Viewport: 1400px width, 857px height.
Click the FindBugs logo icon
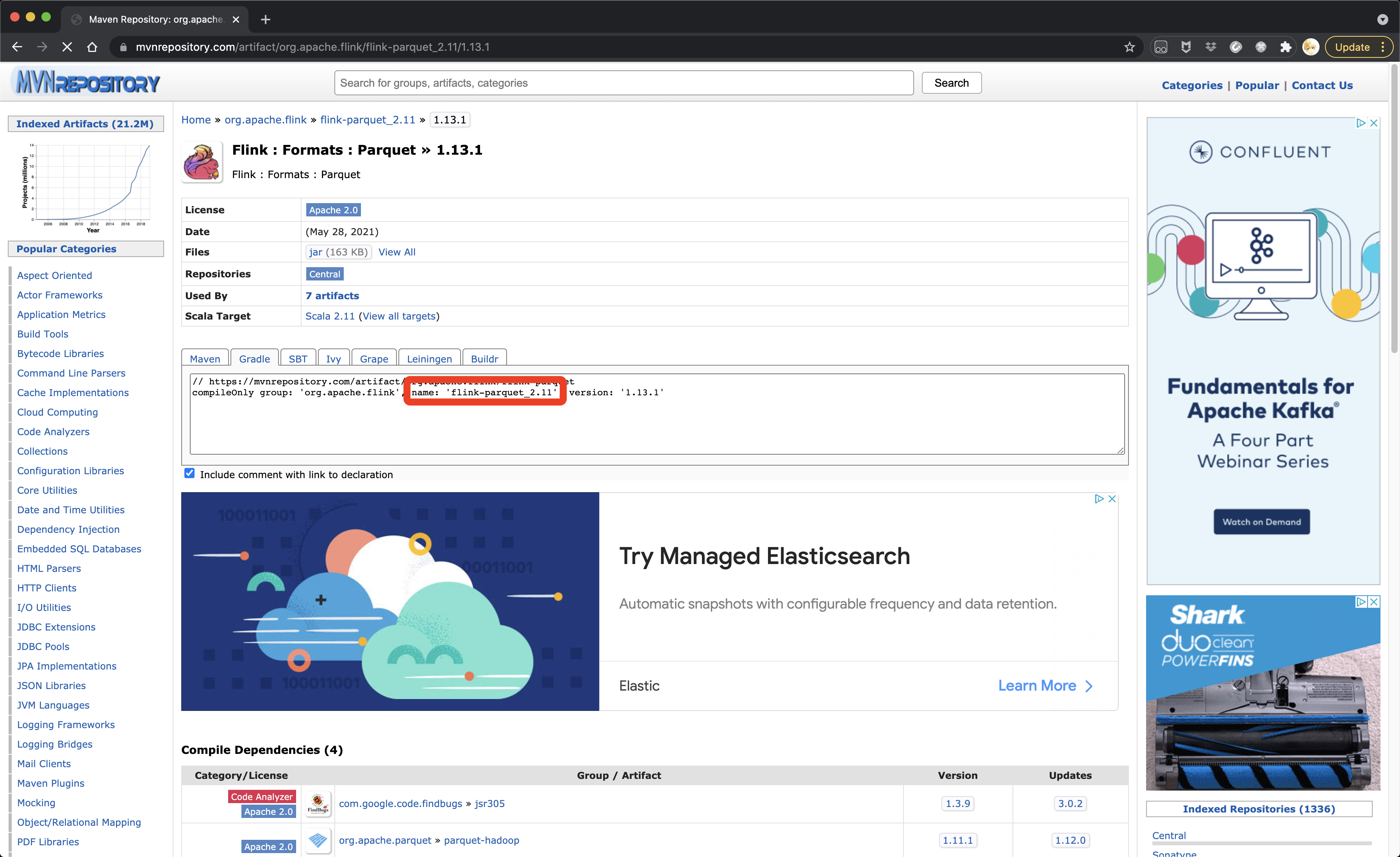(318, 803)
